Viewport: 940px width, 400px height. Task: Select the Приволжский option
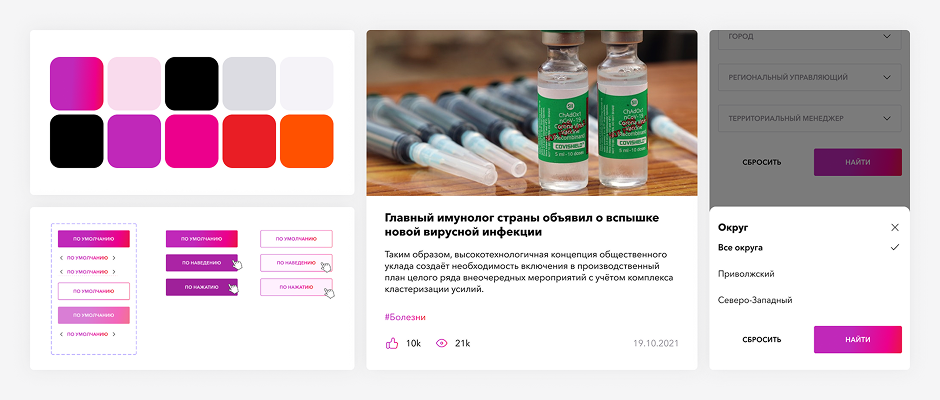[746, 274]
